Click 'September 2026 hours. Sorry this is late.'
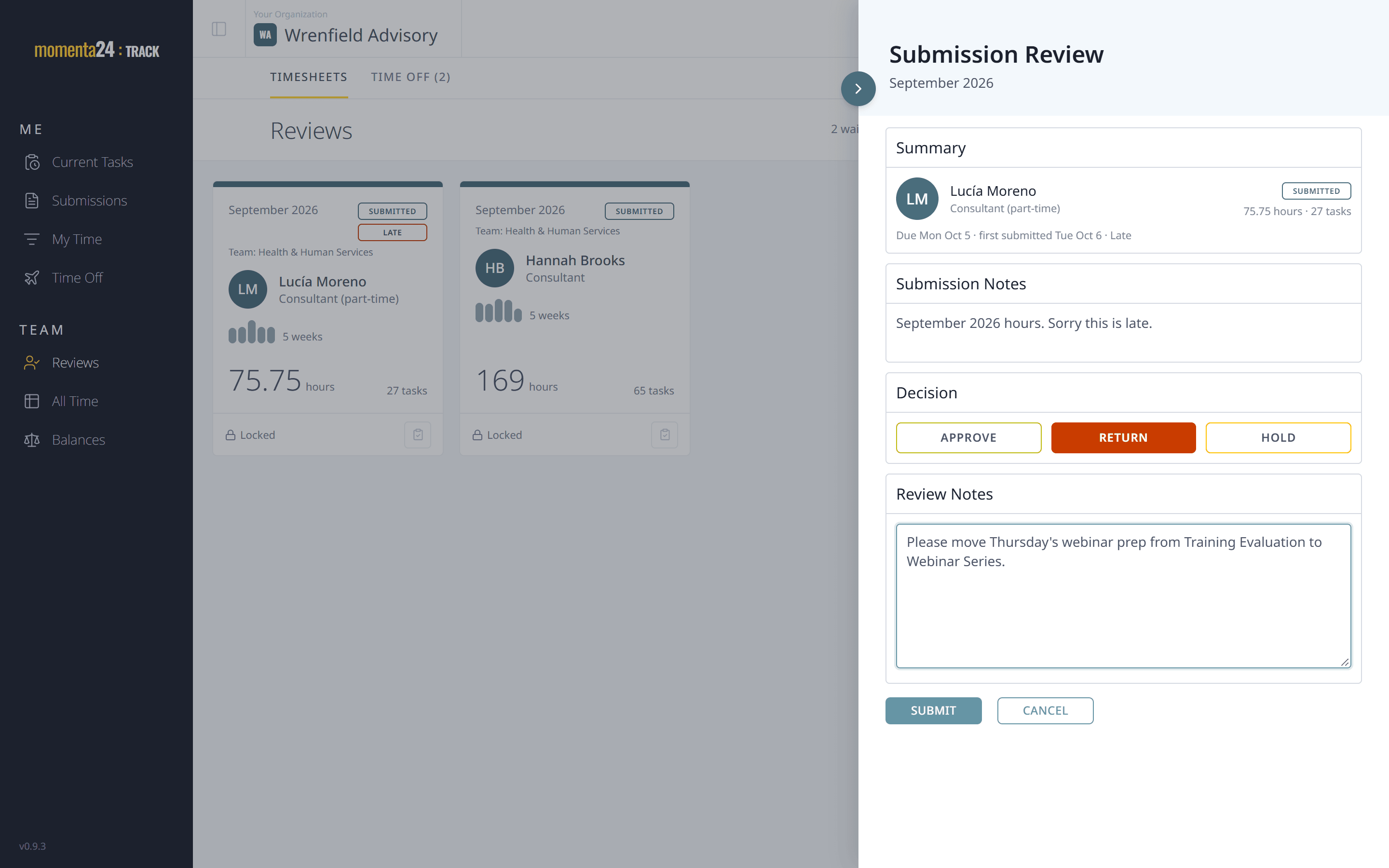The width and height of the screenshot is (1389, 868). 1024,323
